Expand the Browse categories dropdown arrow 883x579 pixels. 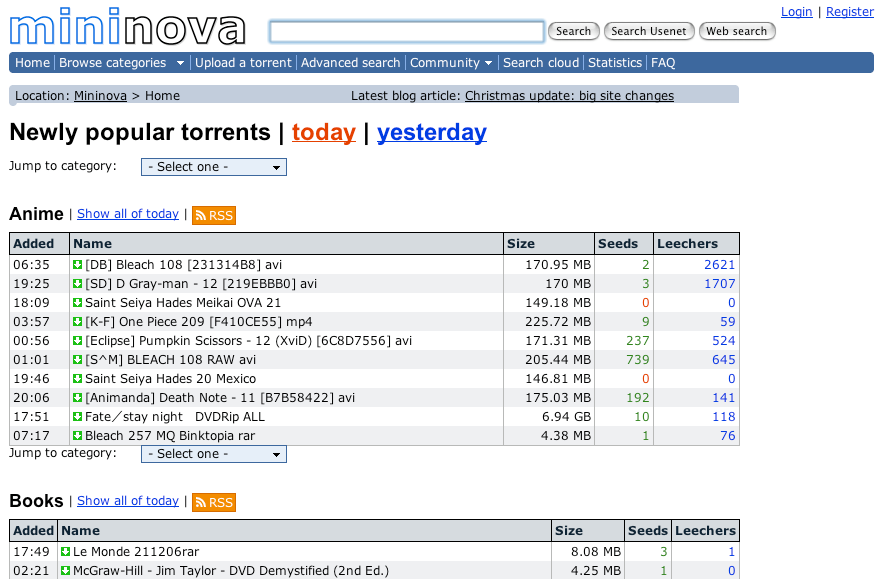[x=180, y=63]
